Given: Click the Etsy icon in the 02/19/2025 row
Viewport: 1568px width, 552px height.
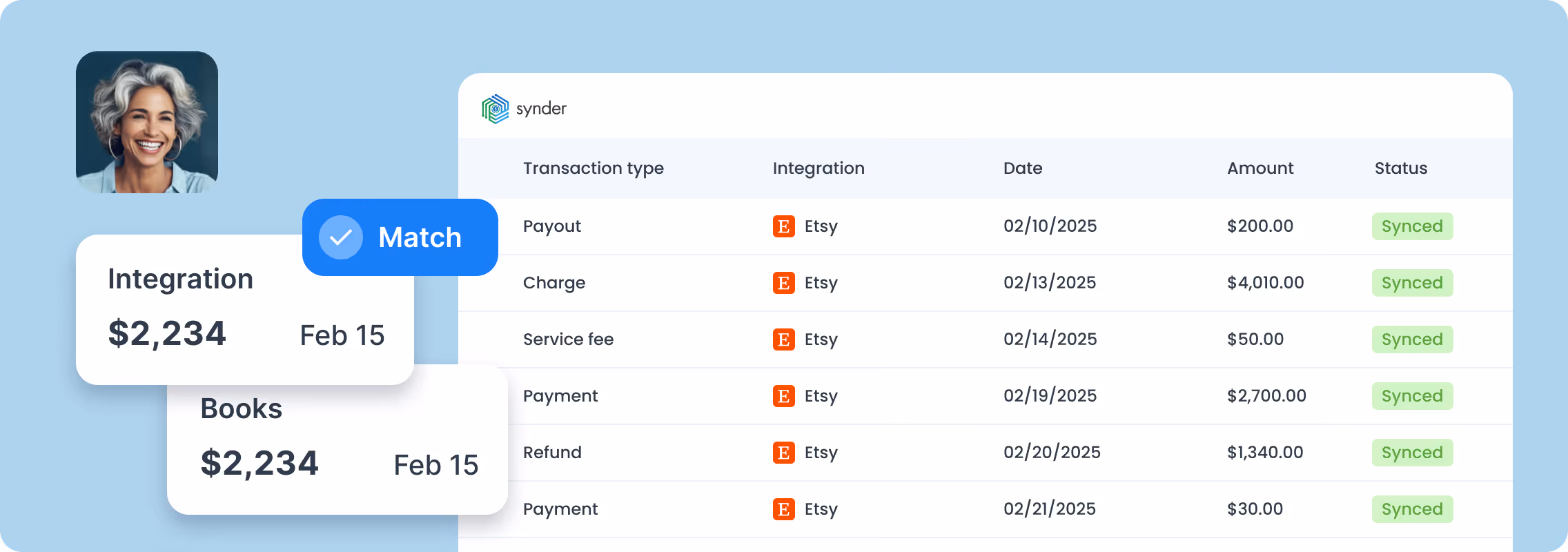Looking at the screenshot, I should [x=783, y=396].
